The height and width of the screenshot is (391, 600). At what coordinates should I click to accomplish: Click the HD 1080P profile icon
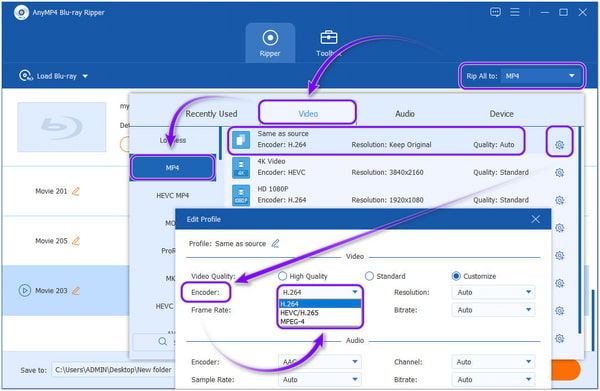click(241, 195)
